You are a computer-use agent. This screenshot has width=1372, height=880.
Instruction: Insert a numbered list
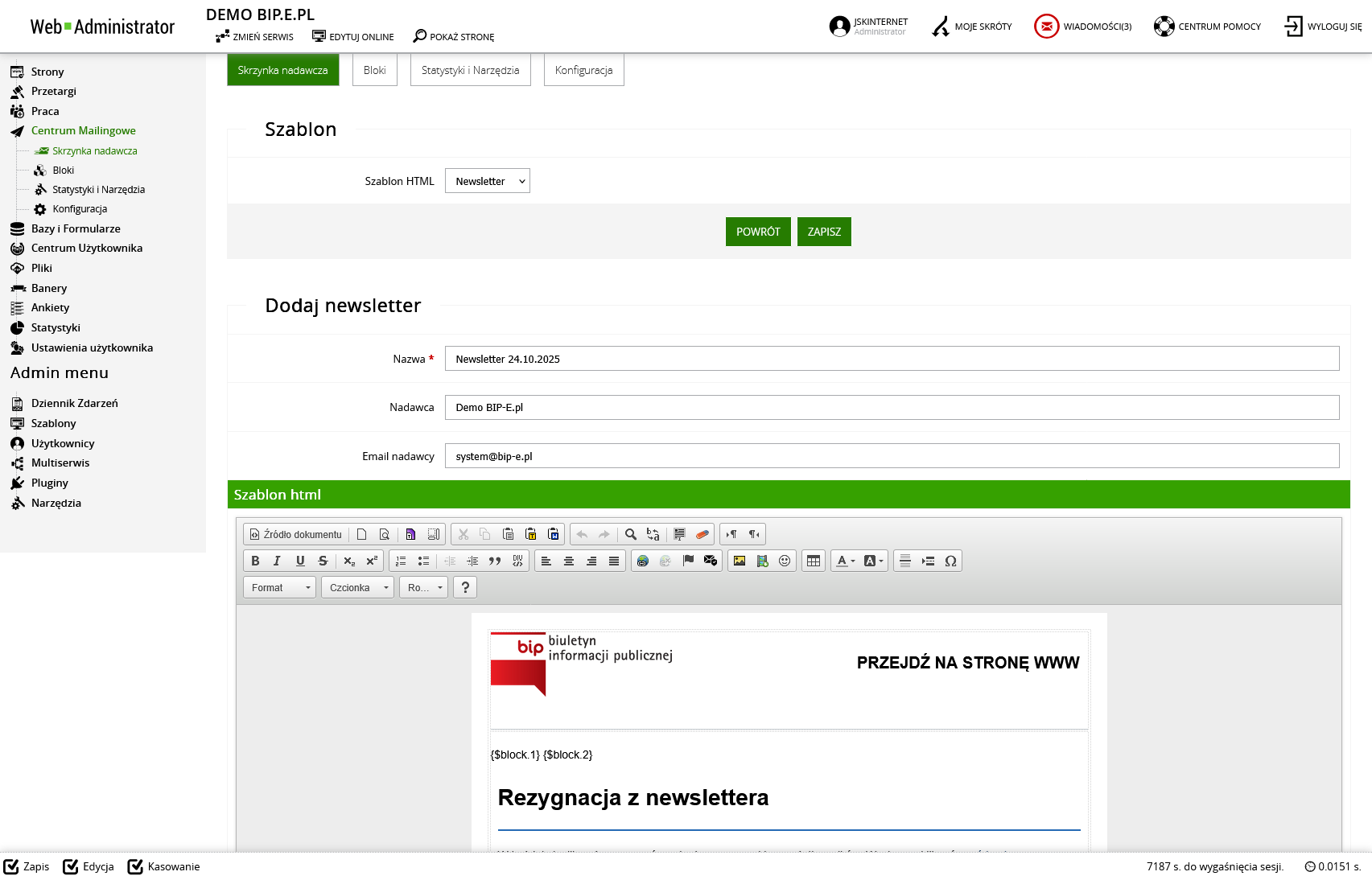(x=401, y=561)
